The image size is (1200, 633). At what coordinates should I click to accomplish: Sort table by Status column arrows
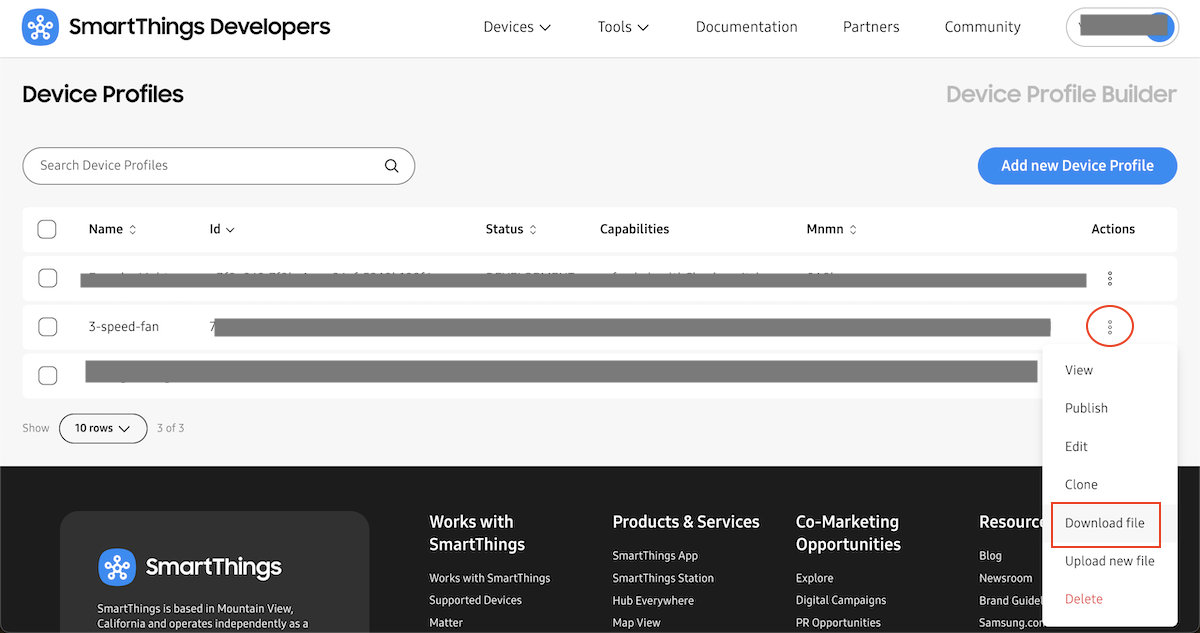(x=533, y=229)
